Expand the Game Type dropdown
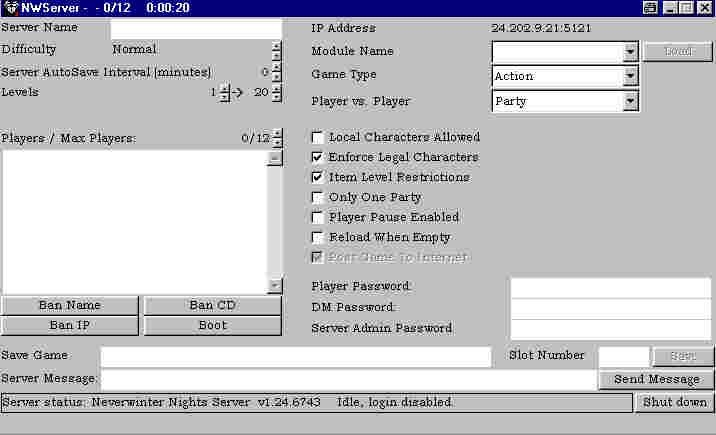 pos(630,76)
